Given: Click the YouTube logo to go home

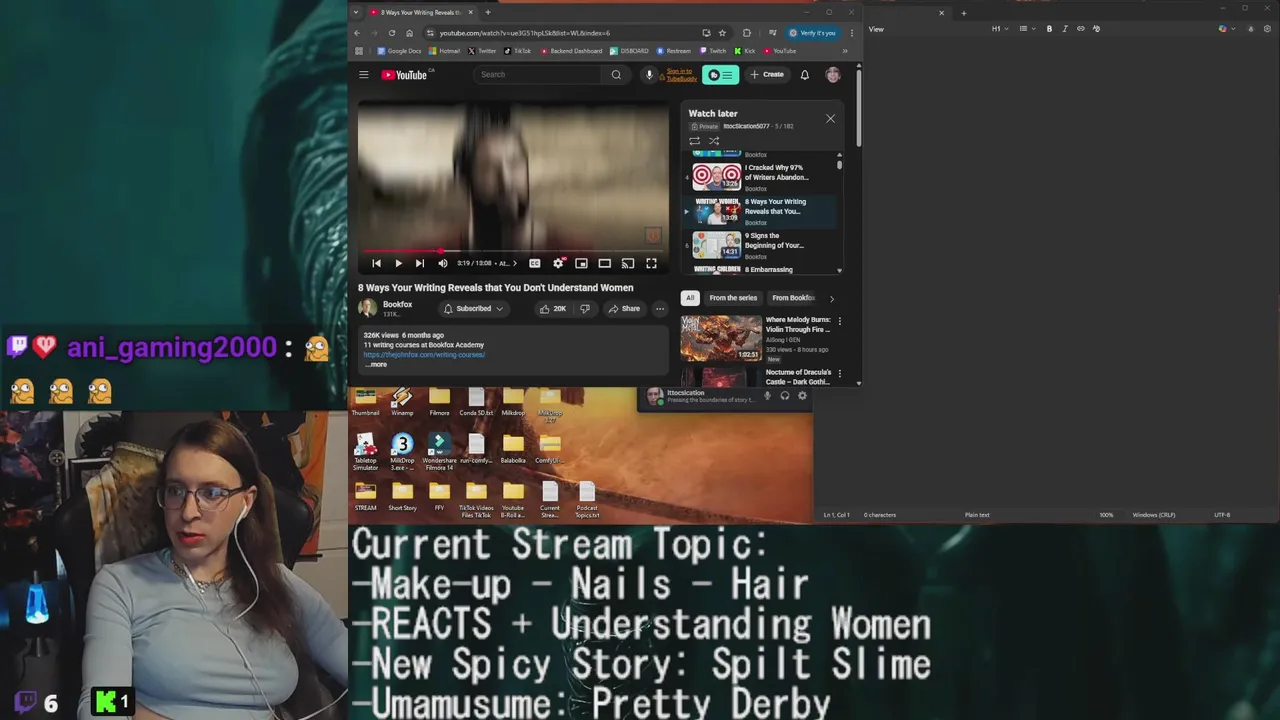Looking at the screenshot, I should pos(404,74).
